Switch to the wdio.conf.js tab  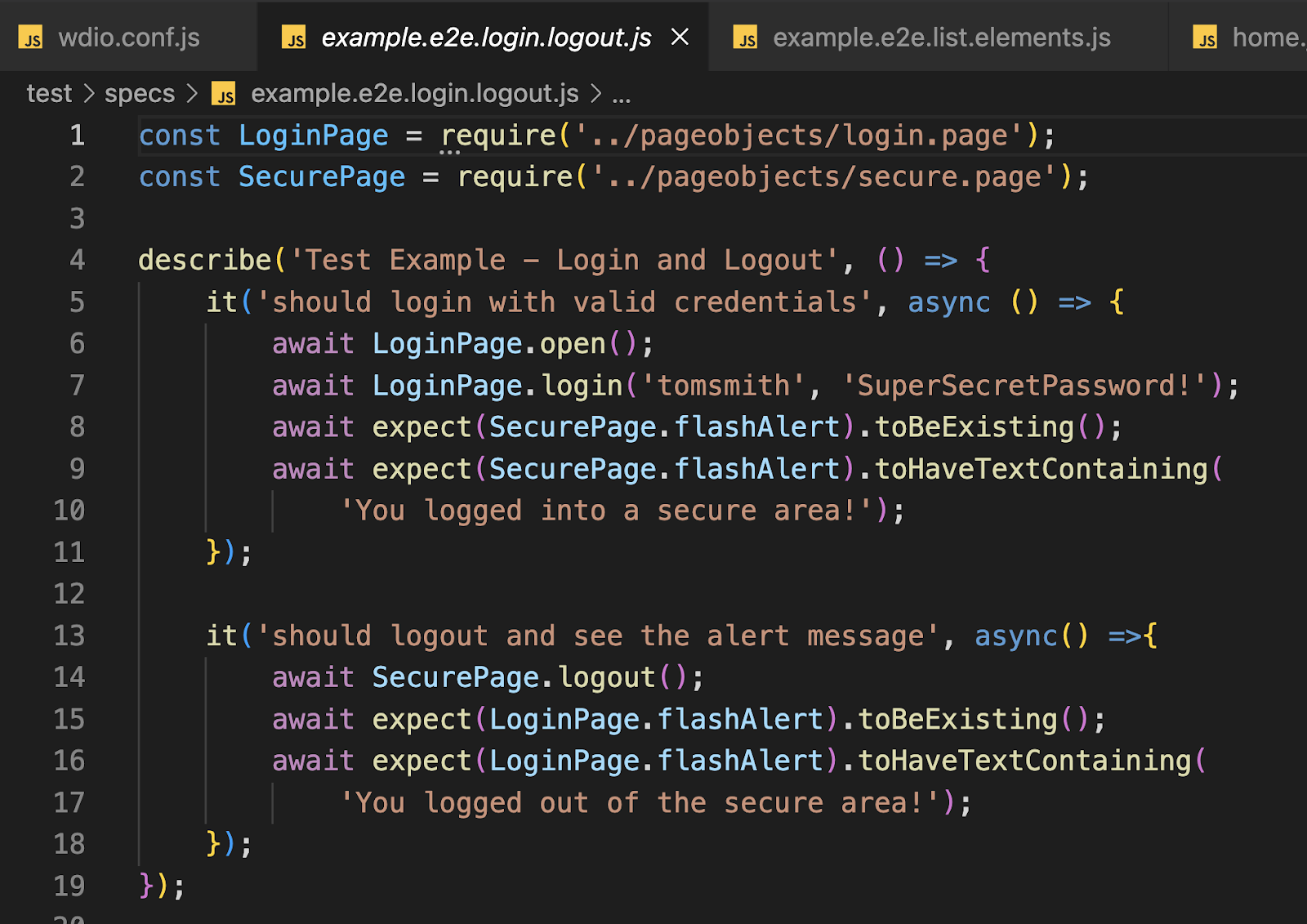click(128, 37)
